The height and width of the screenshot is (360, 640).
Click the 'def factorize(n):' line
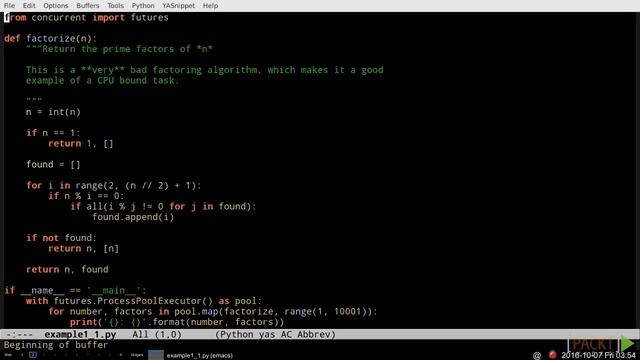tap(51, 38)
